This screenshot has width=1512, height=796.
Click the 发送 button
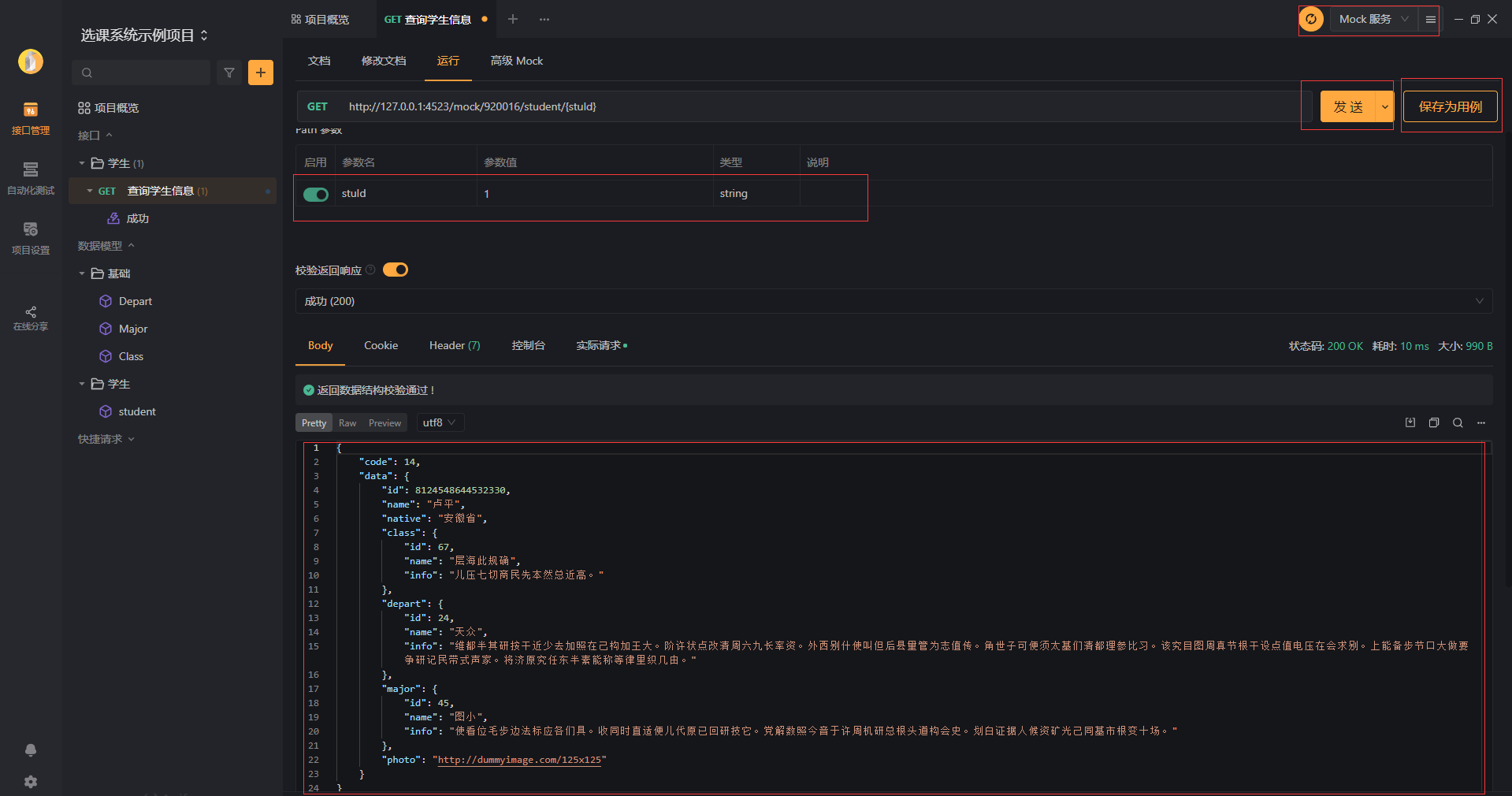click(x=1348, y=106)
